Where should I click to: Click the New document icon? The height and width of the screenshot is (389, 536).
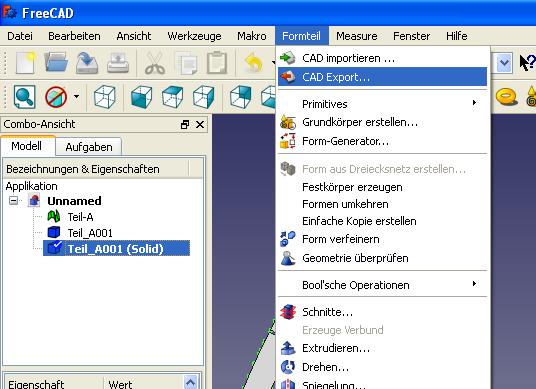pyautogui.click(x=25, y=63)
